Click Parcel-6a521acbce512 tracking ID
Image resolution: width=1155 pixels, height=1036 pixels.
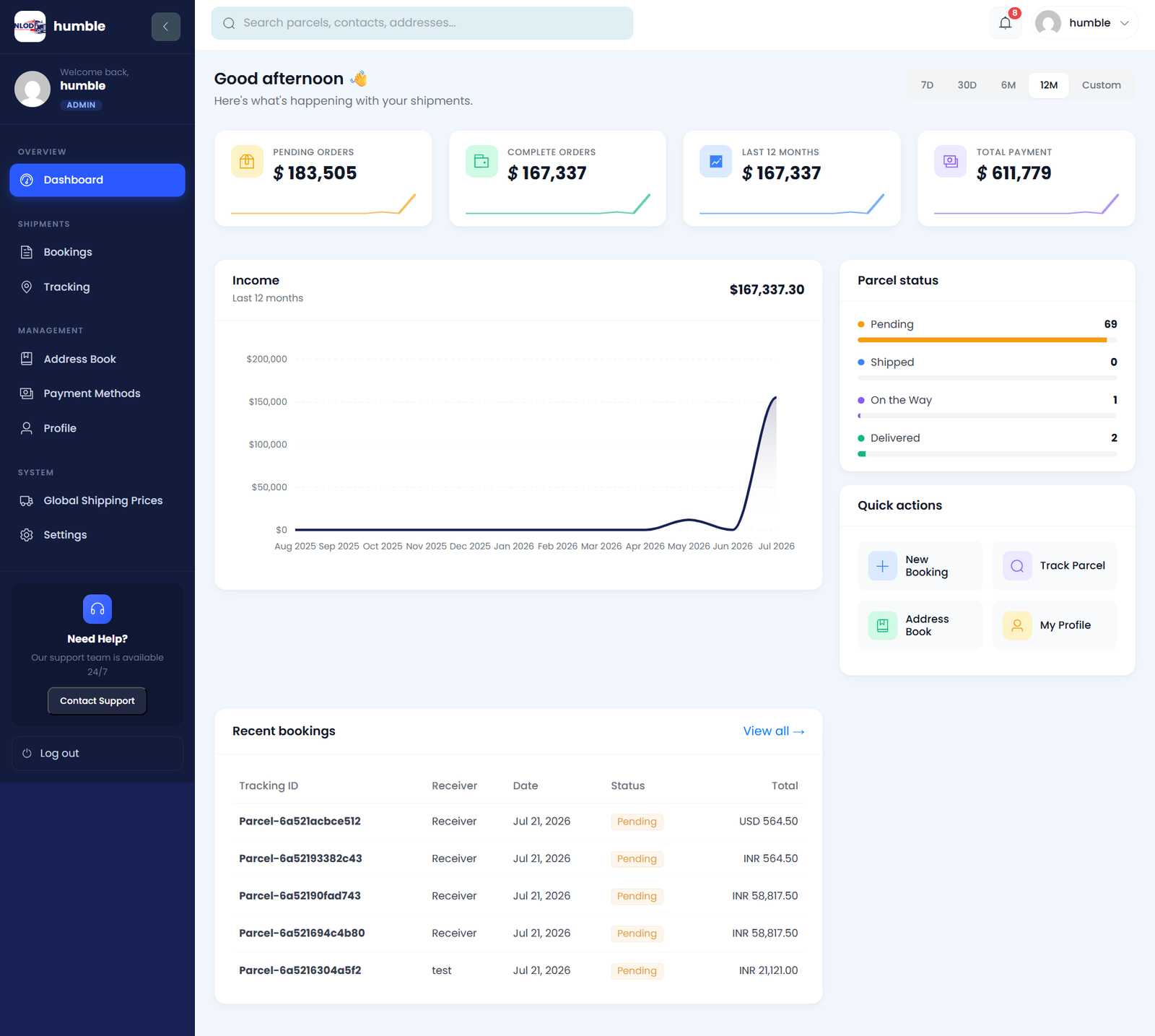tap(300, 822)
